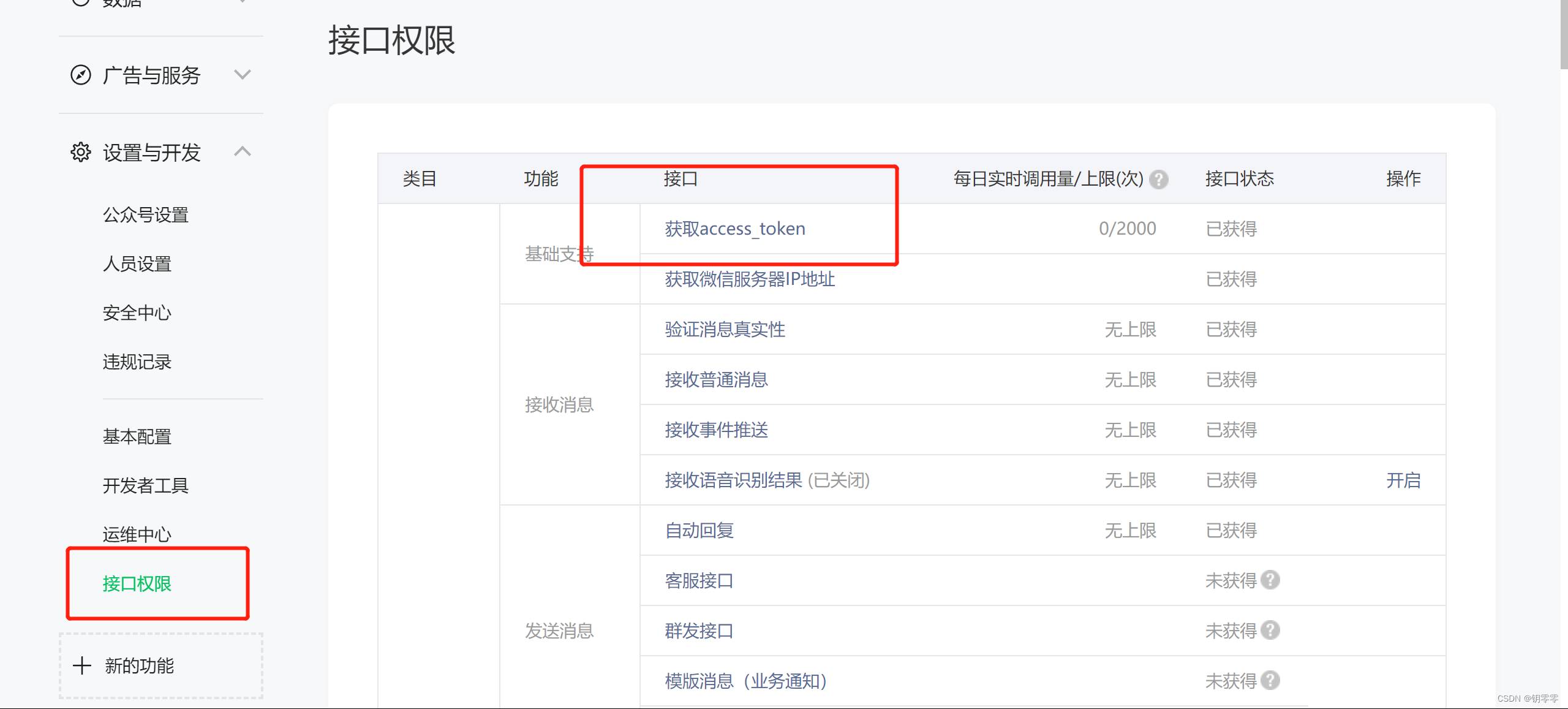Collapse the 设置与开发 section chevron

click(243, 151)
